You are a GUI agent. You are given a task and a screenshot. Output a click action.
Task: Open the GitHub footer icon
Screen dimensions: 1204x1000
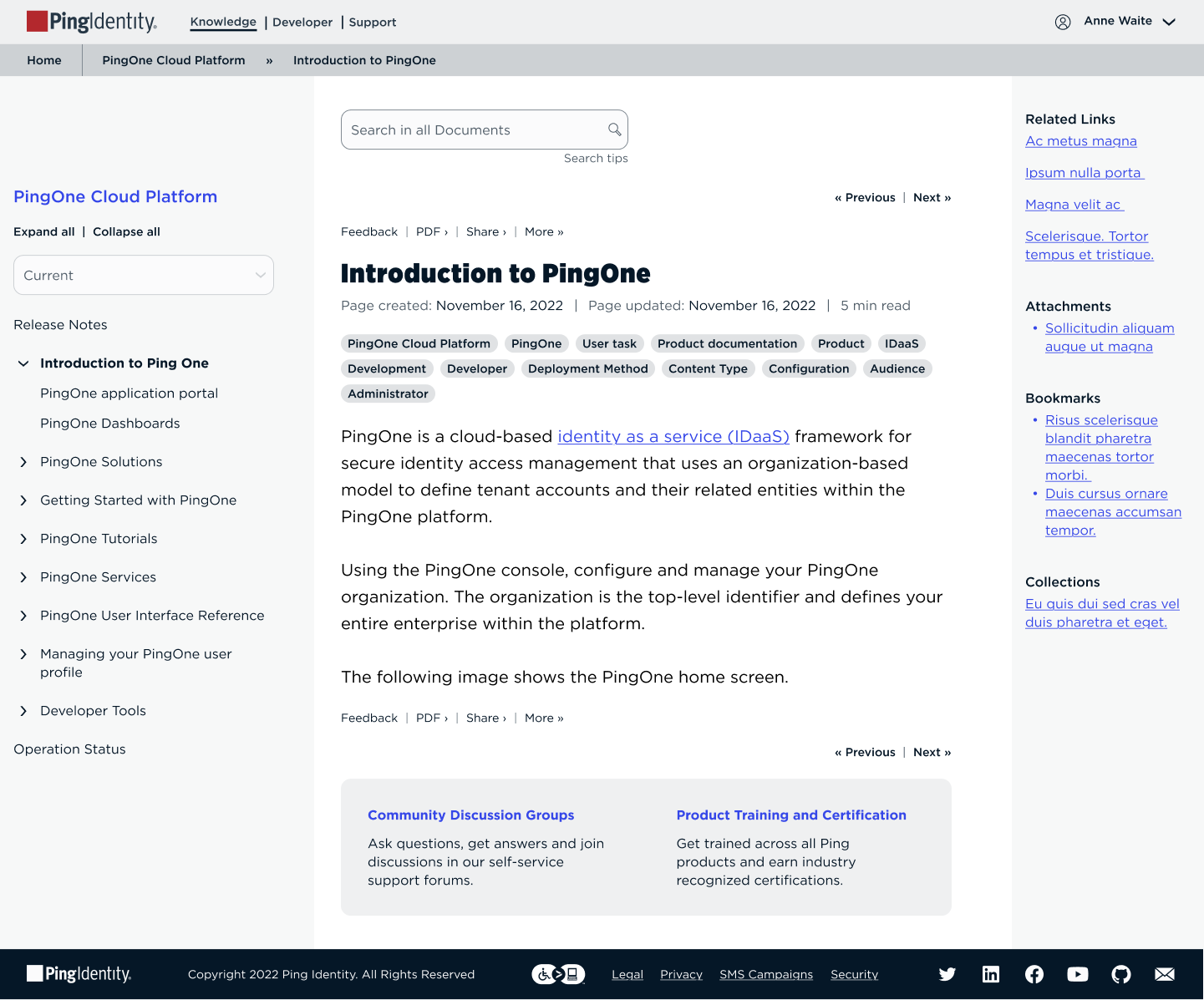[x=1120, y=974]
